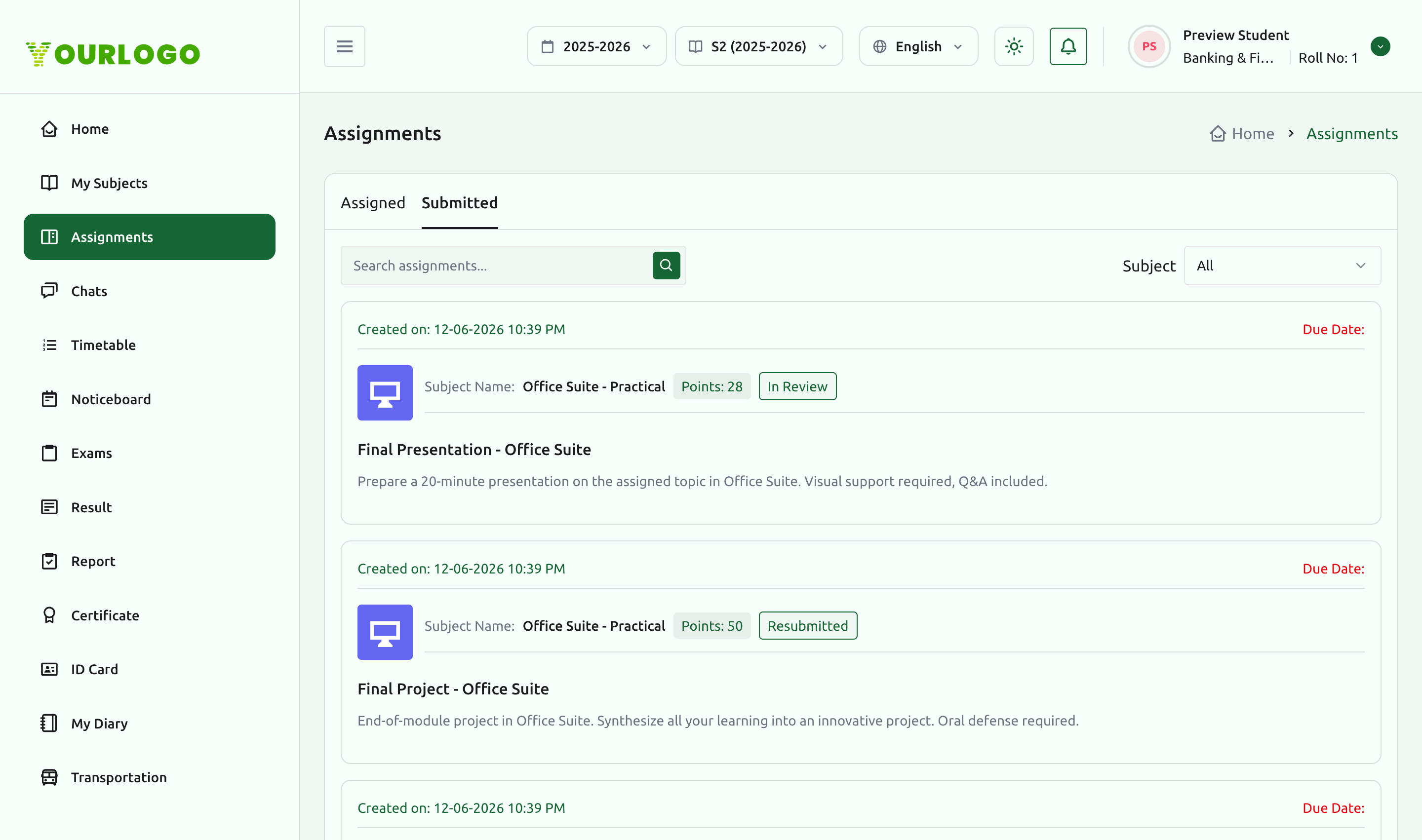Image resolution: width=1422 pixels, height=840 pixels.
Task: Click the Resubmitted status badge
Action: [x=808, y=625]
